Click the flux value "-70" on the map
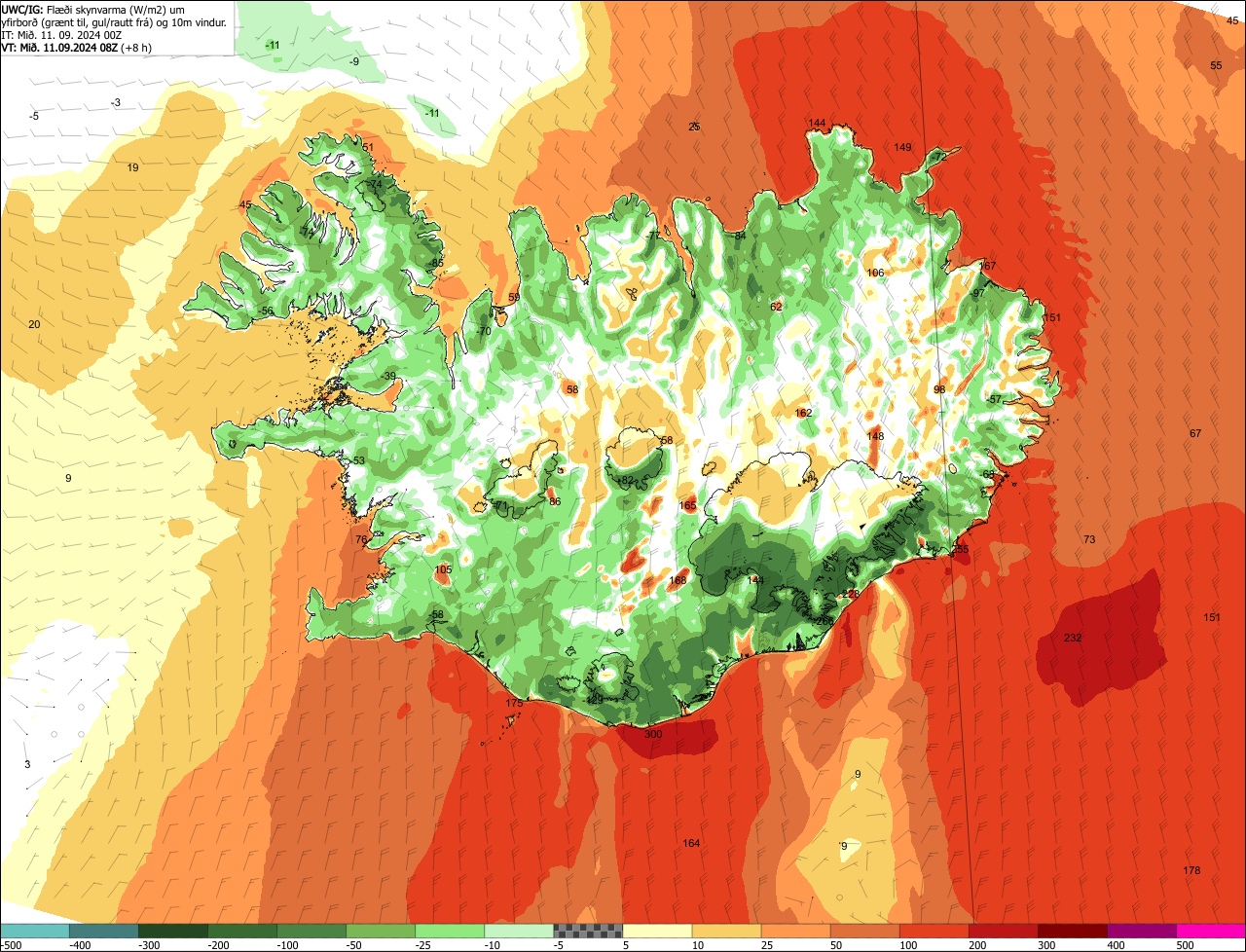This screenshot has height=952, width=1246. [484, 331]
